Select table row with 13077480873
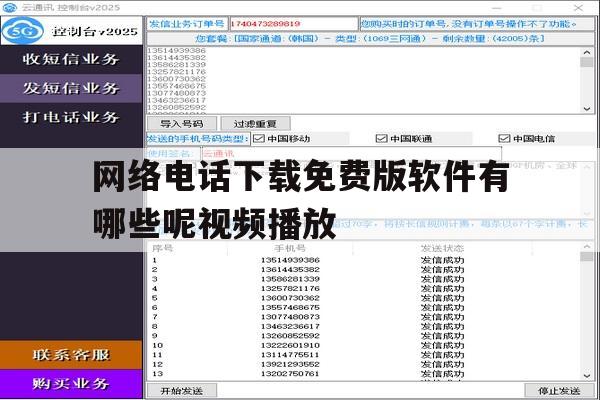The image size is (600, 400). [x=364, y=317]
